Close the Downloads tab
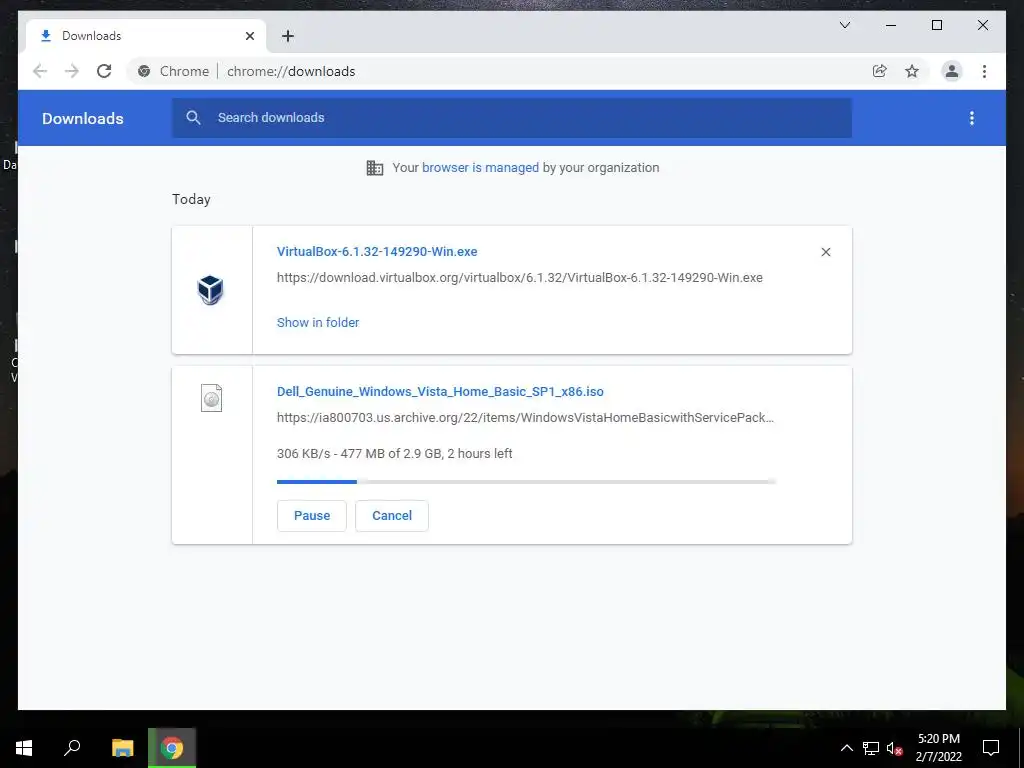The height and width of the screenshot is (768, 1024). 249,36
